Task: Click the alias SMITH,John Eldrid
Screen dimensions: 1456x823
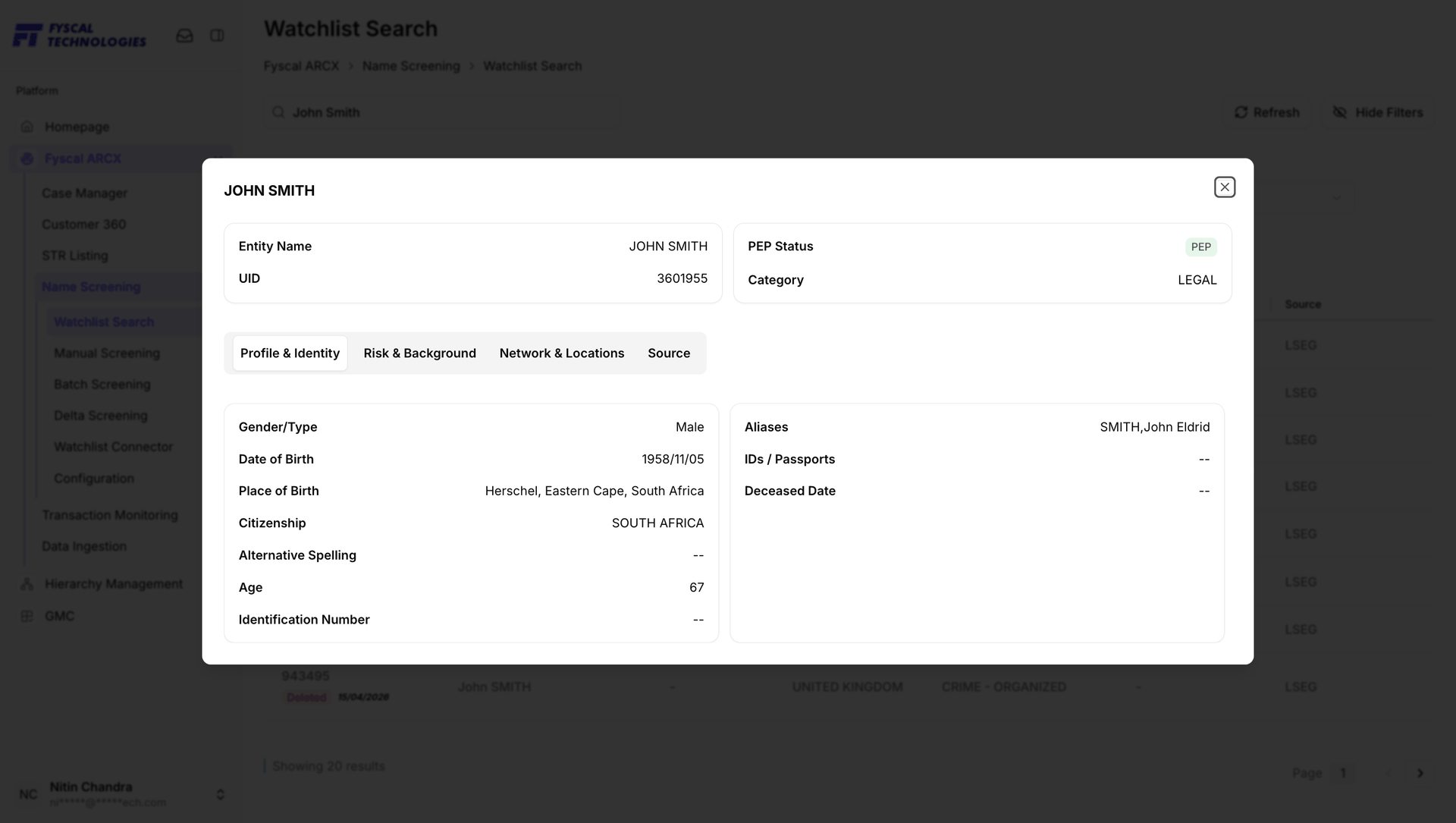Action: (x=1155, y=427)
